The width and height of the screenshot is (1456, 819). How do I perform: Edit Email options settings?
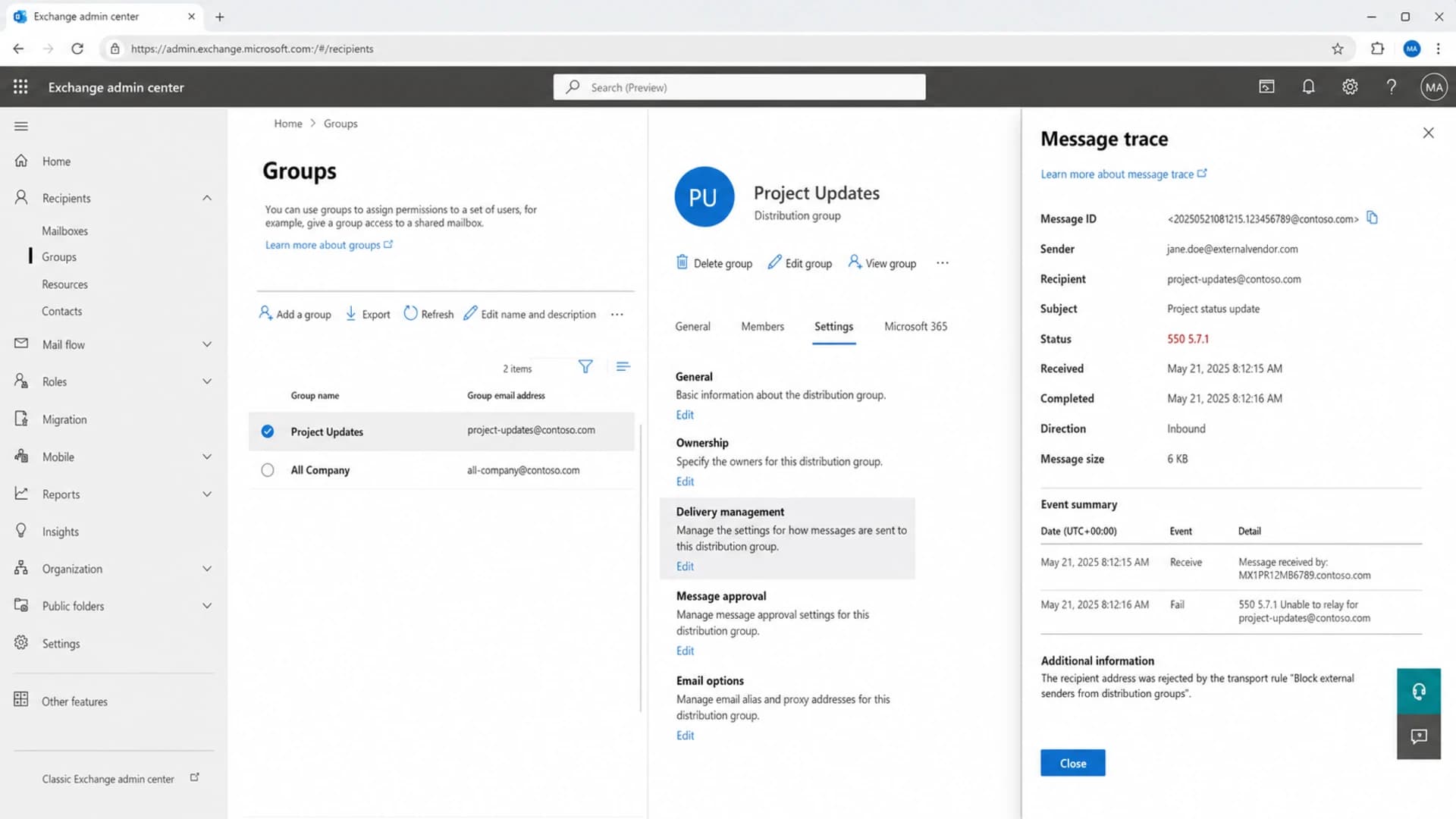point(685,736)
